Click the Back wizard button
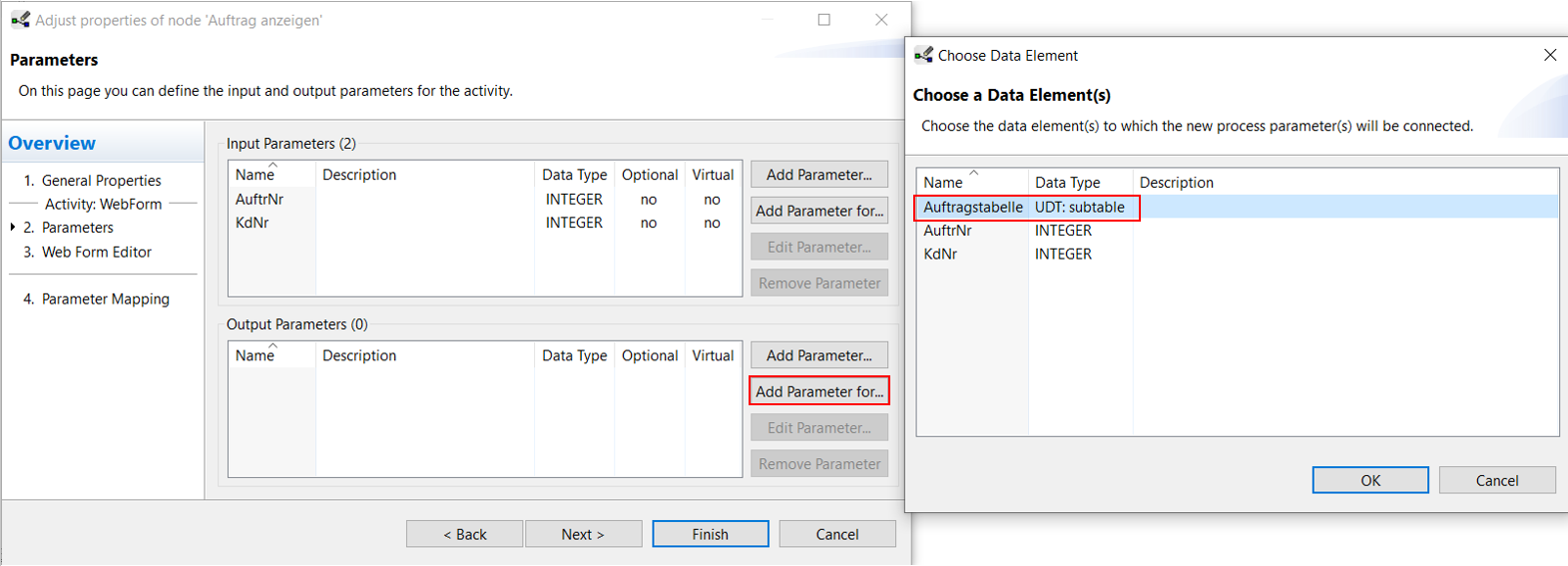 pos(464,534)
